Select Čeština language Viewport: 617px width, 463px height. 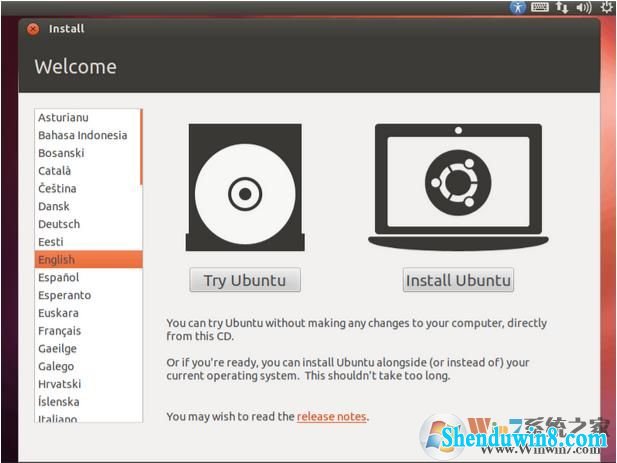(88, 188)
